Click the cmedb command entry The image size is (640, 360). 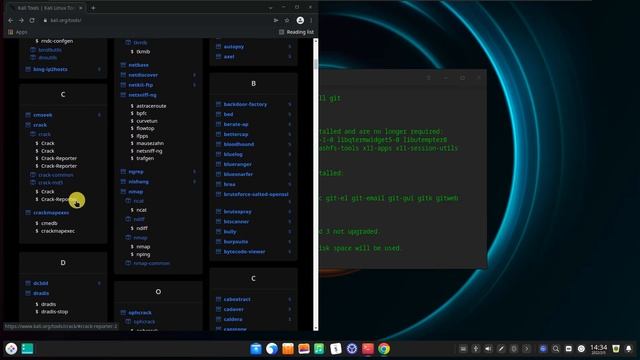(49, 223)
